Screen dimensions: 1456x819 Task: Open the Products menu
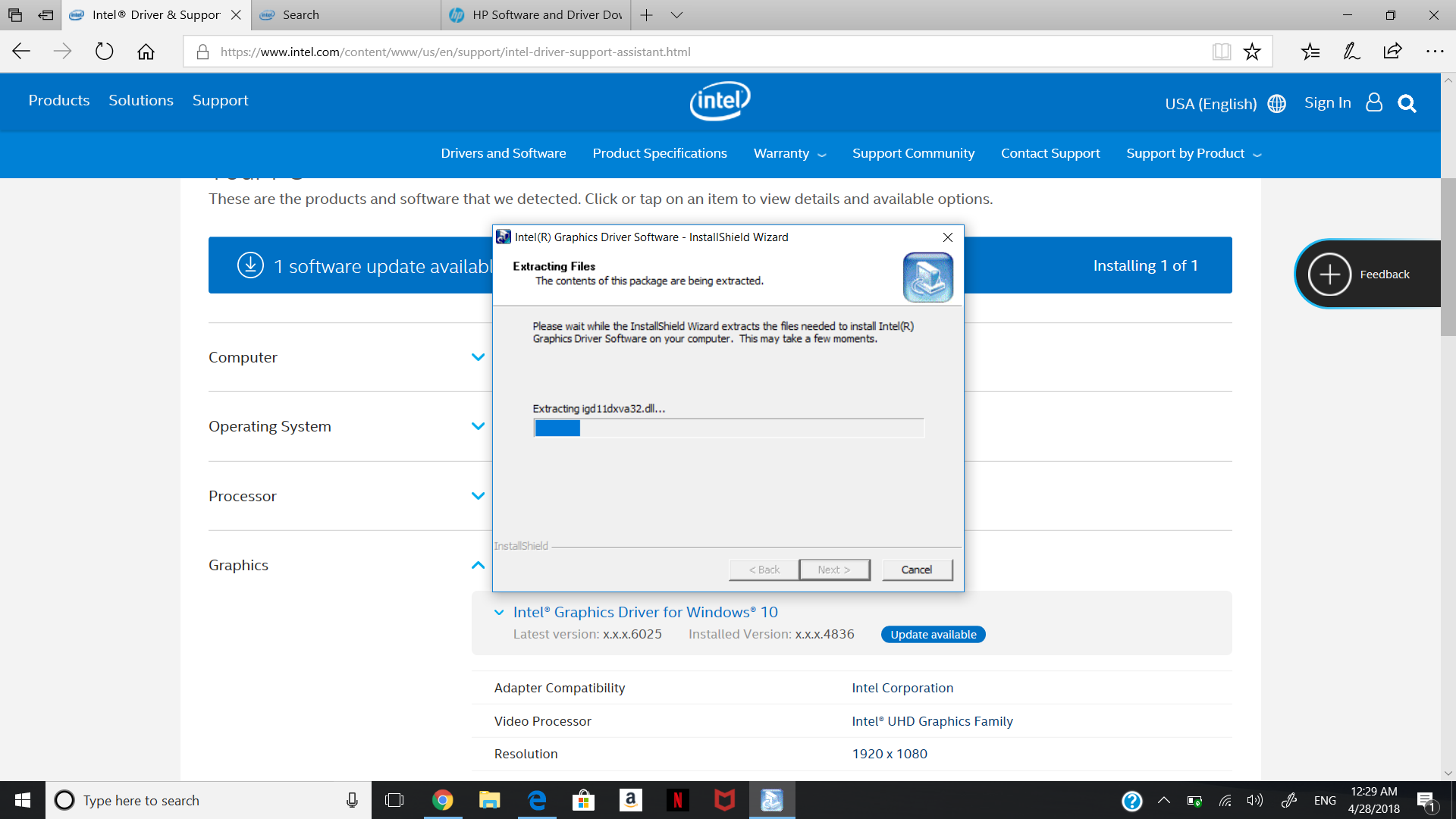[x=59, y=100]
